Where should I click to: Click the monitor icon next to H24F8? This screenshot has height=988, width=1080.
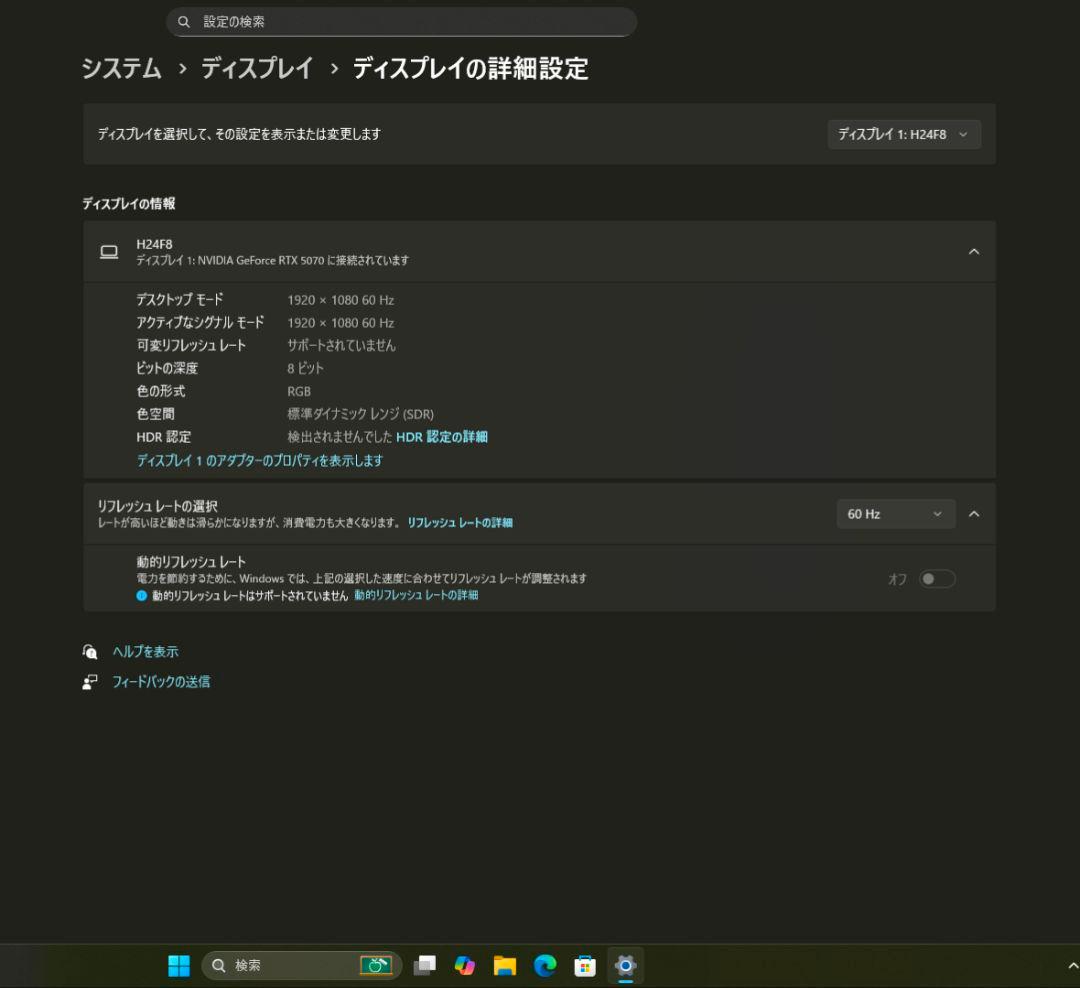[x=108, y=252]
